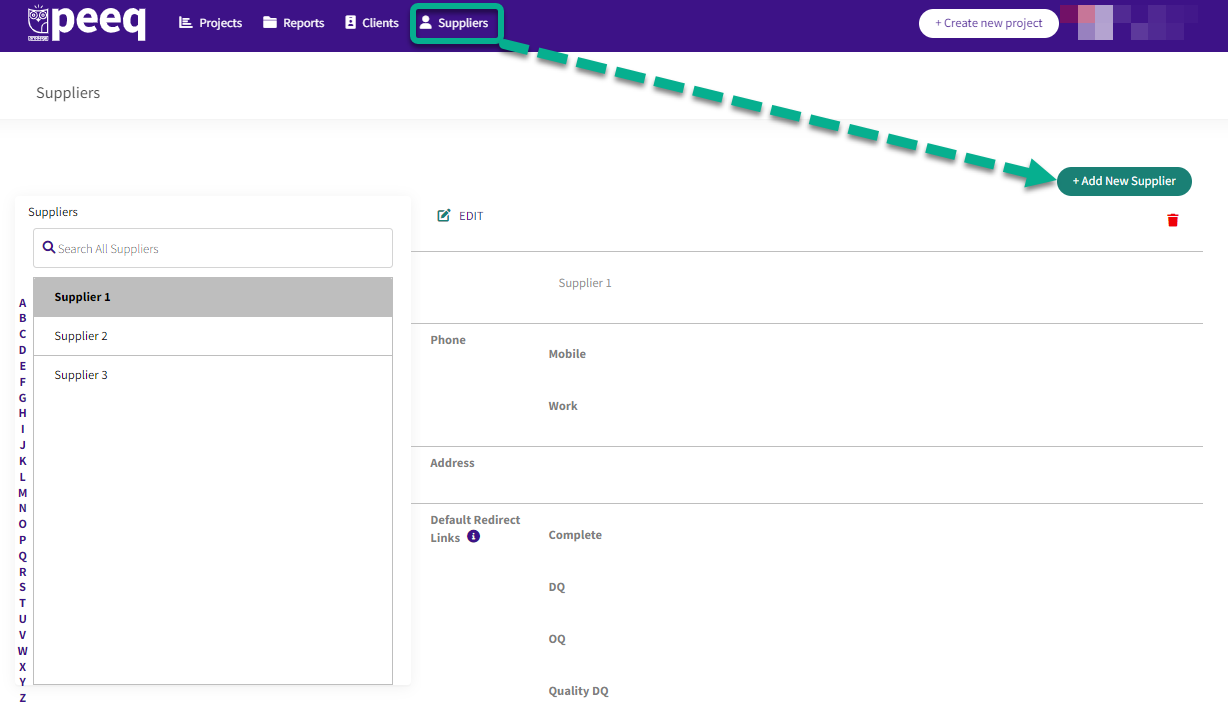Image resolution: width=1228 pixels, height=727 pixels.
Task: Delete supplier using the trash icon
Action: click(x=1173, y=220)
